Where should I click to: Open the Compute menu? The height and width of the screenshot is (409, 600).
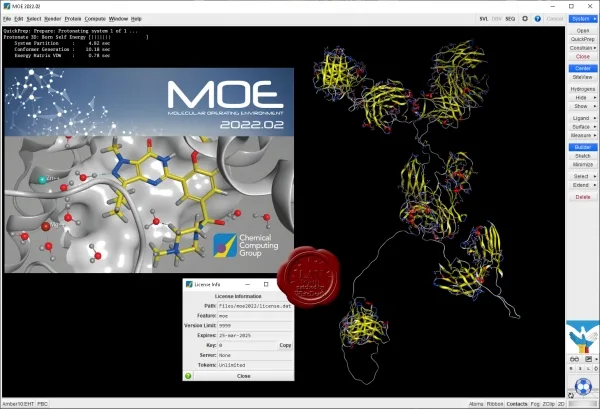[95, 19]
